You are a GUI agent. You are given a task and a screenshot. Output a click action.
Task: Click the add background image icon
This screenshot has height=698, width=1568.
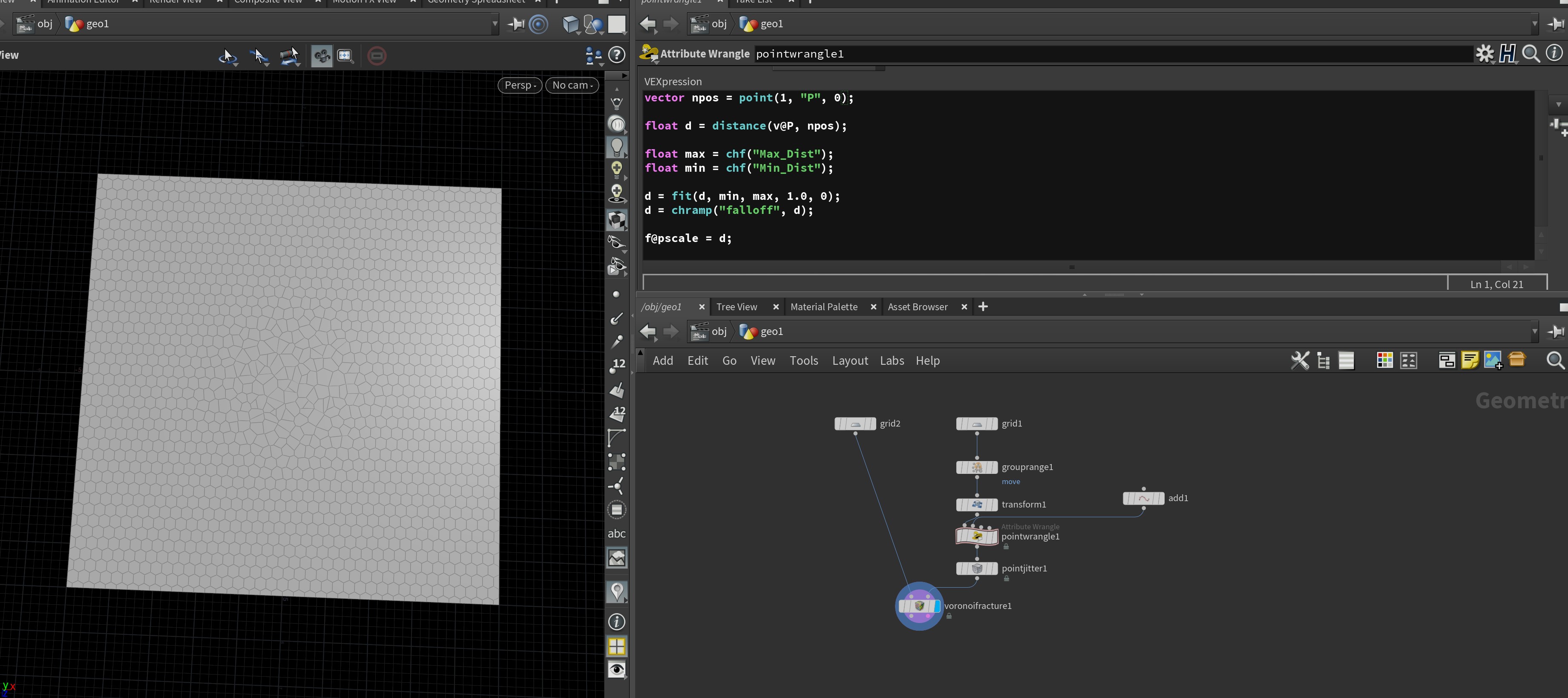click(1493, 361)
